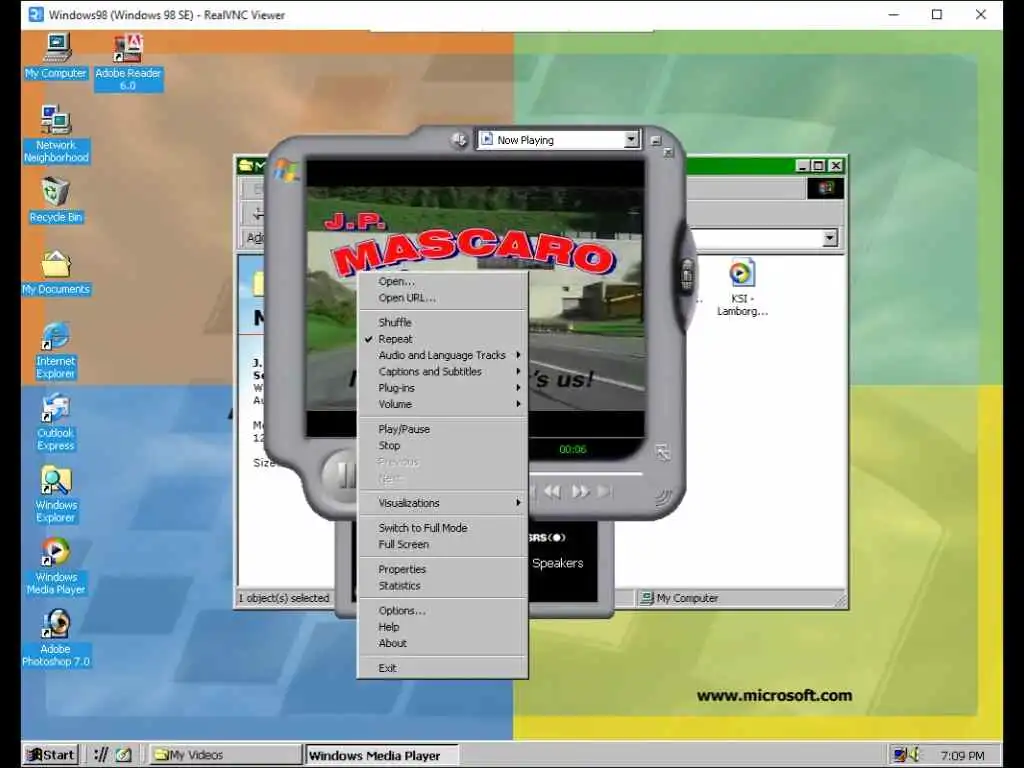Click the resize grip at the player's corner
Screen dimensions: 1024x768
662,498
